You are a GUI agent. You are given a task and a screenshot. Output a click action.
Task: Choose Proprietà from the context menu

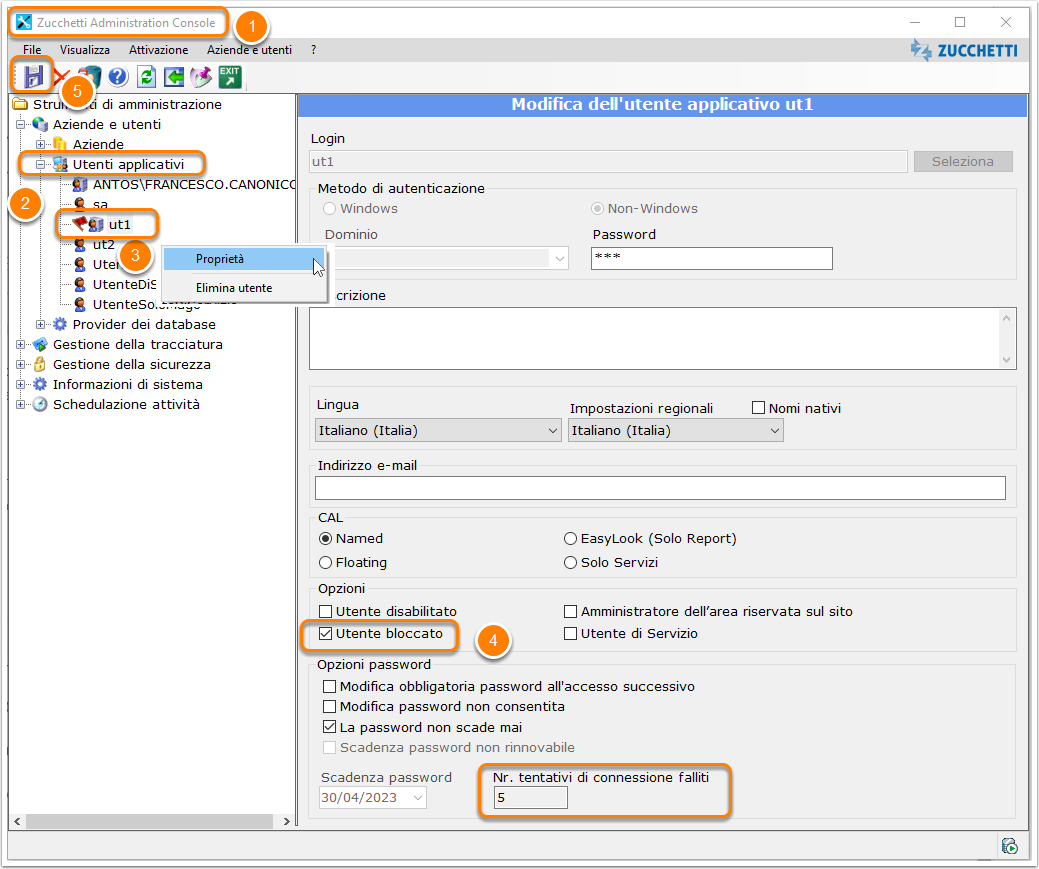tap(244, 259)
